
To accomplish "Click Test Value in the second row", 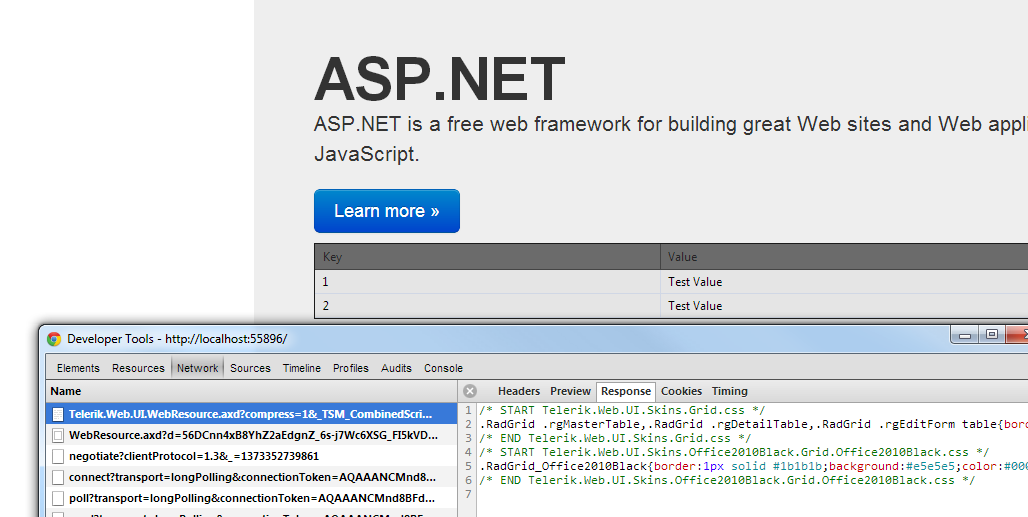I will (695, 306).
